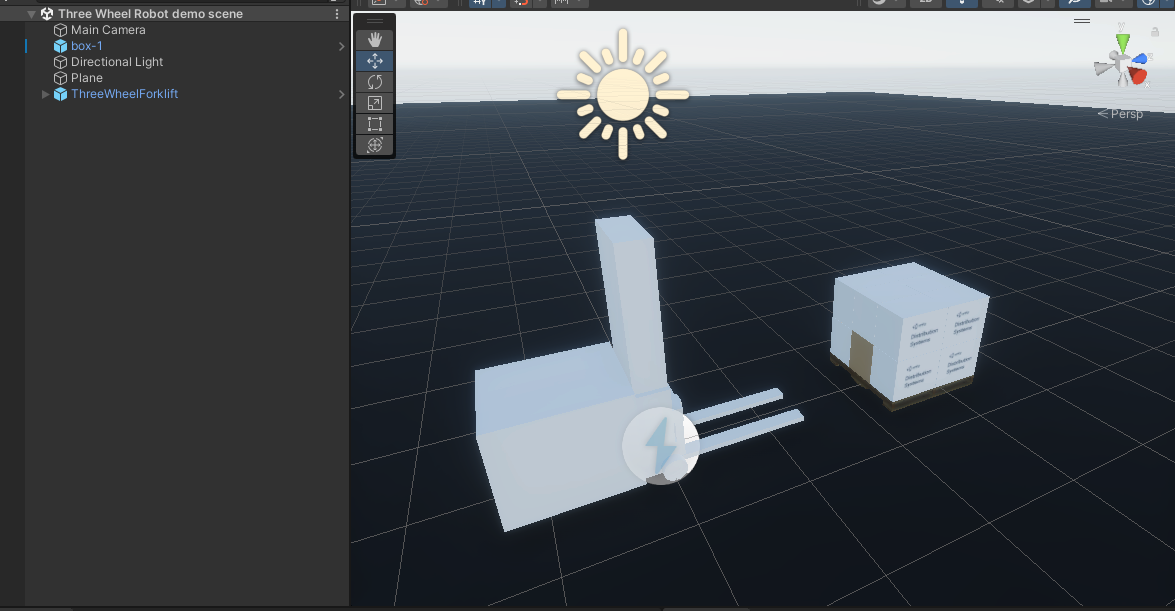The image size is (1175, 611).
Task: Click the center cube of orientation gizmo
Action: (1122, 65)
